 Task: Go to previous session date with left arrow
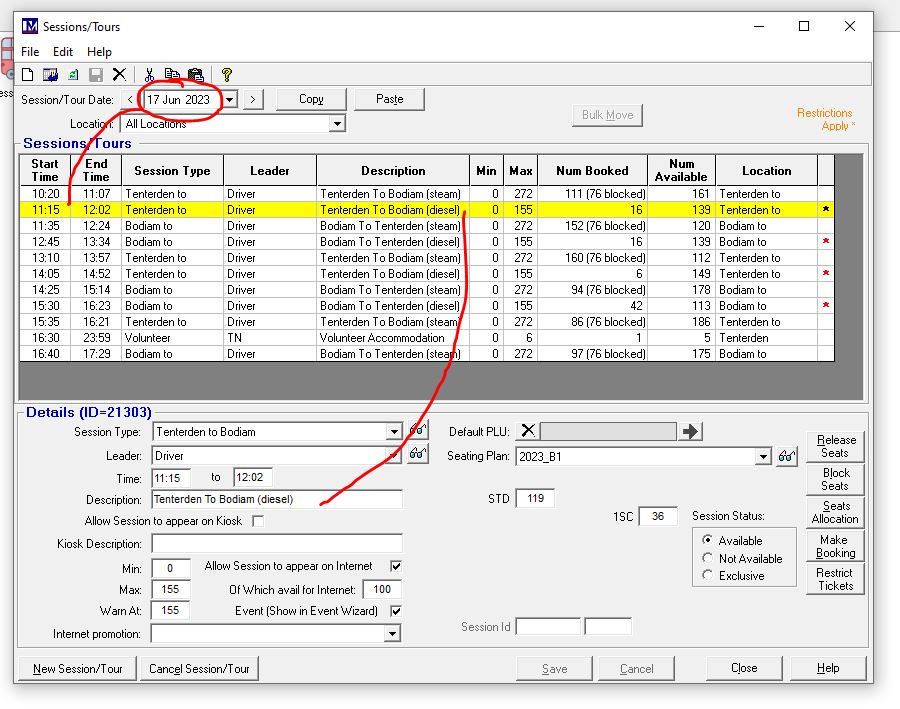(130, 99)
